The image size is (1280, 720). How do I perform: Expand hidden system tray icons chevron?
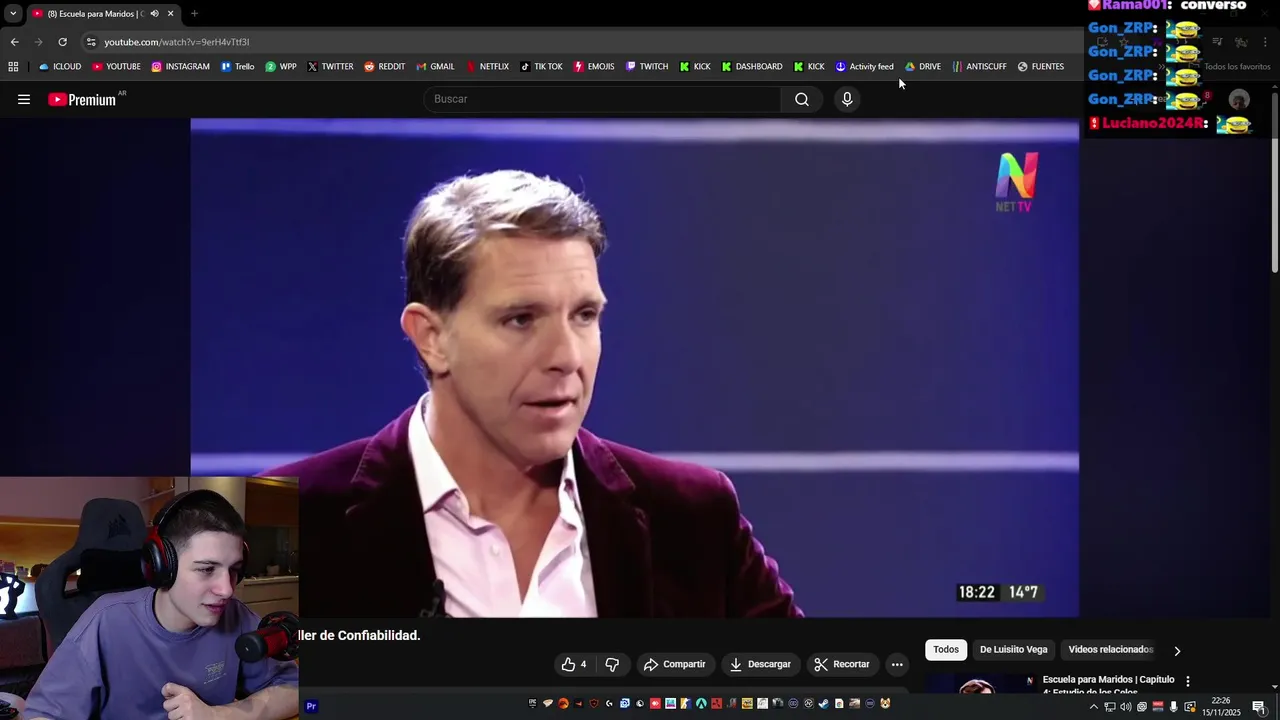[1093, 707]
